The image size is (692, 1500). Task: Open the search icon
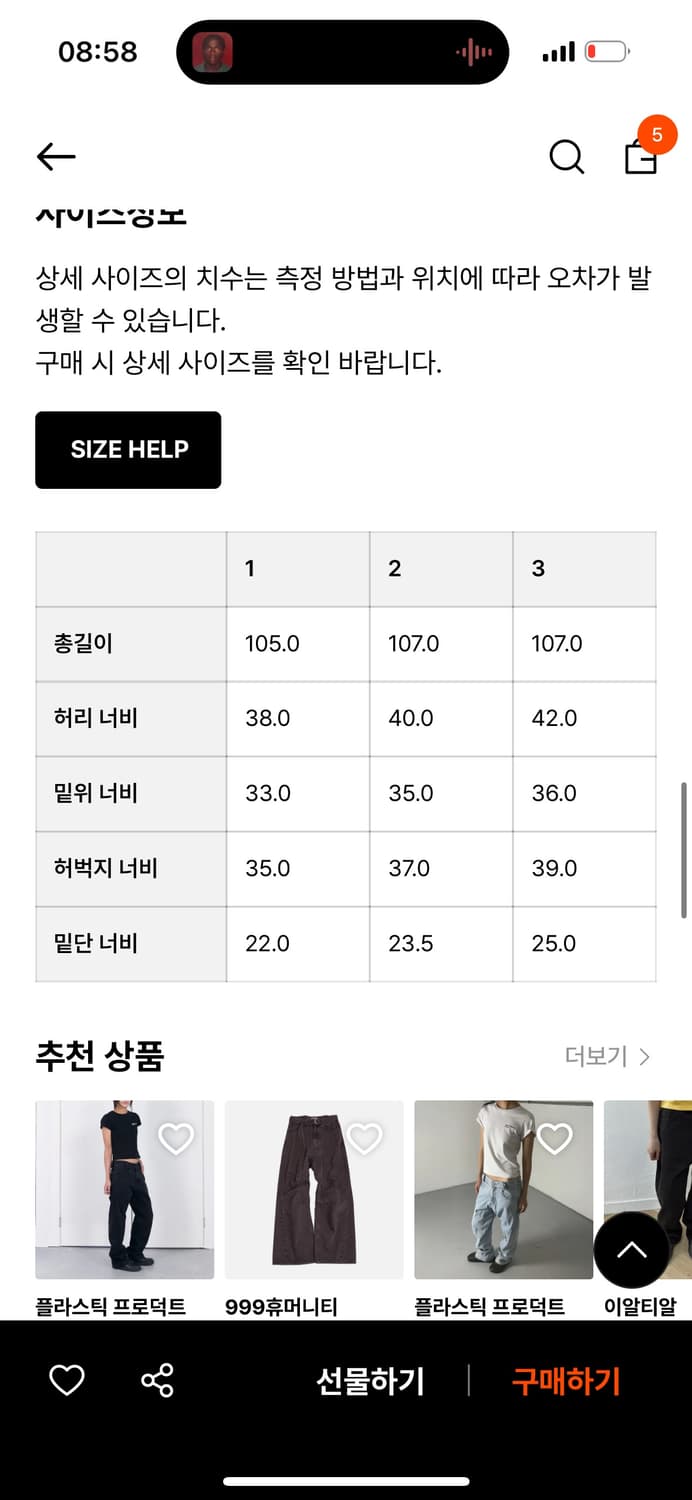(566, 157)
